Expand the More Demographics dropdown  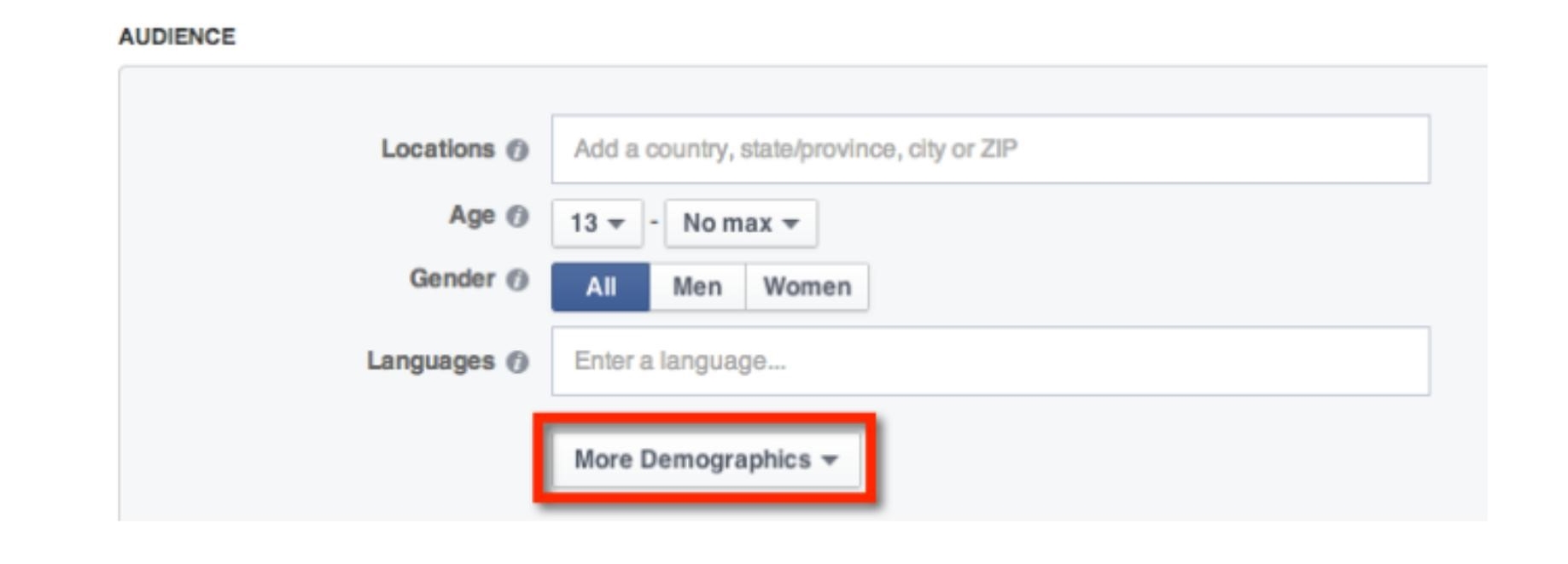[705, 460]
